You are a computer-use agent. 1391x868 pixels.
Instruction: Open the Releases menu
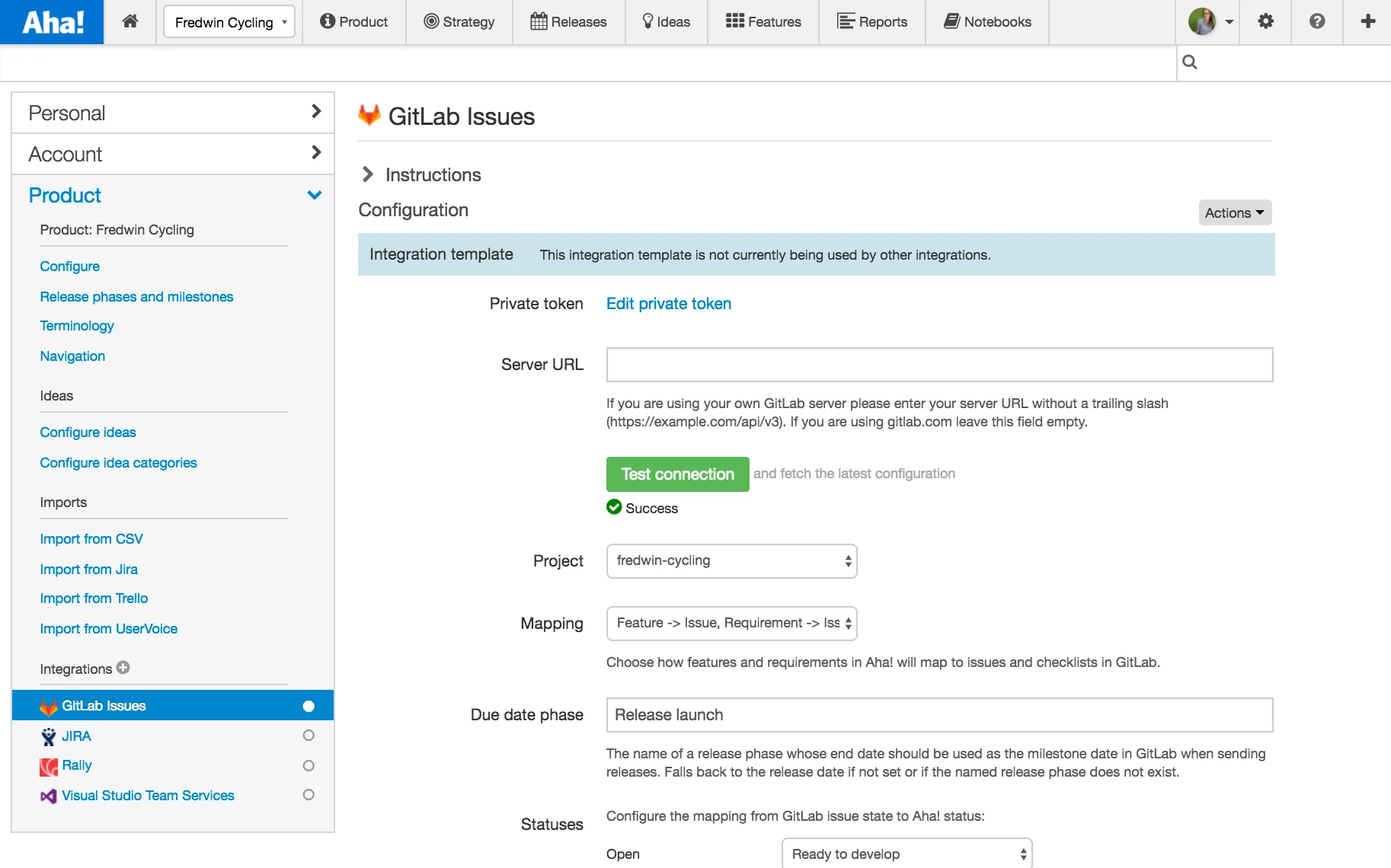click(x=568, y=22)
